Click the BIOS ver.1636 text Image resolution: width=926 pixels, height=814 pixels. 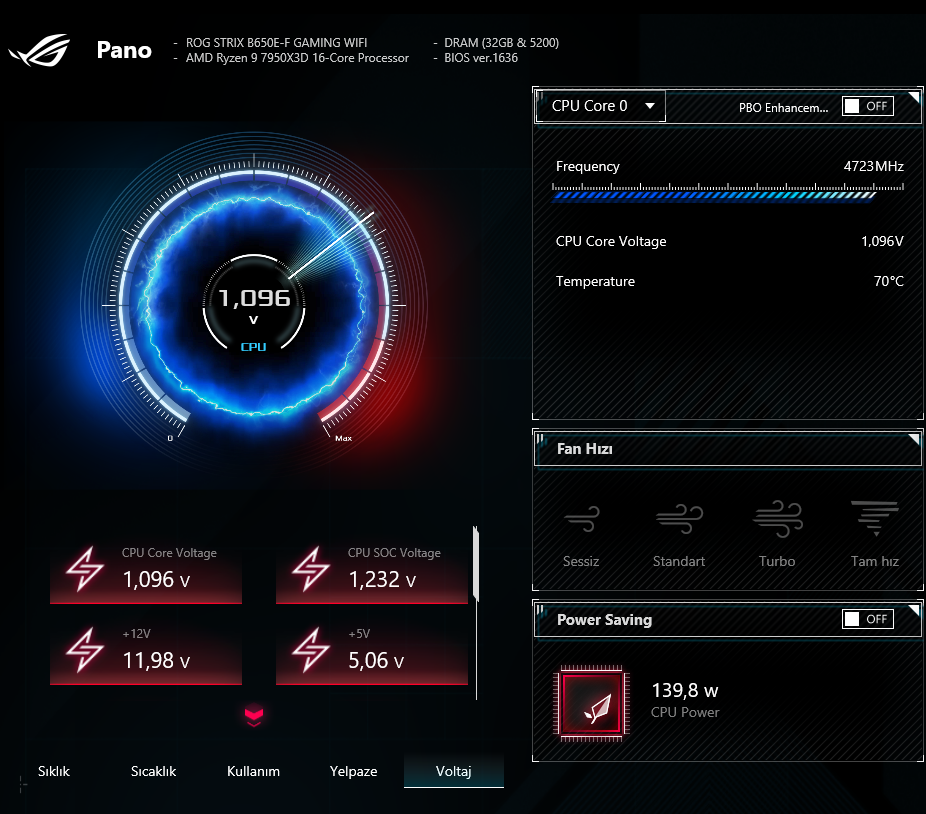click(481, 58)
